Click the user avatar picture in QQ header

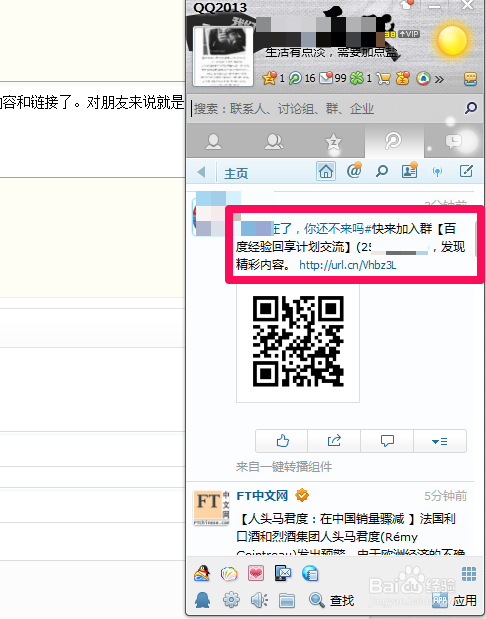click(x=223, y=56)
